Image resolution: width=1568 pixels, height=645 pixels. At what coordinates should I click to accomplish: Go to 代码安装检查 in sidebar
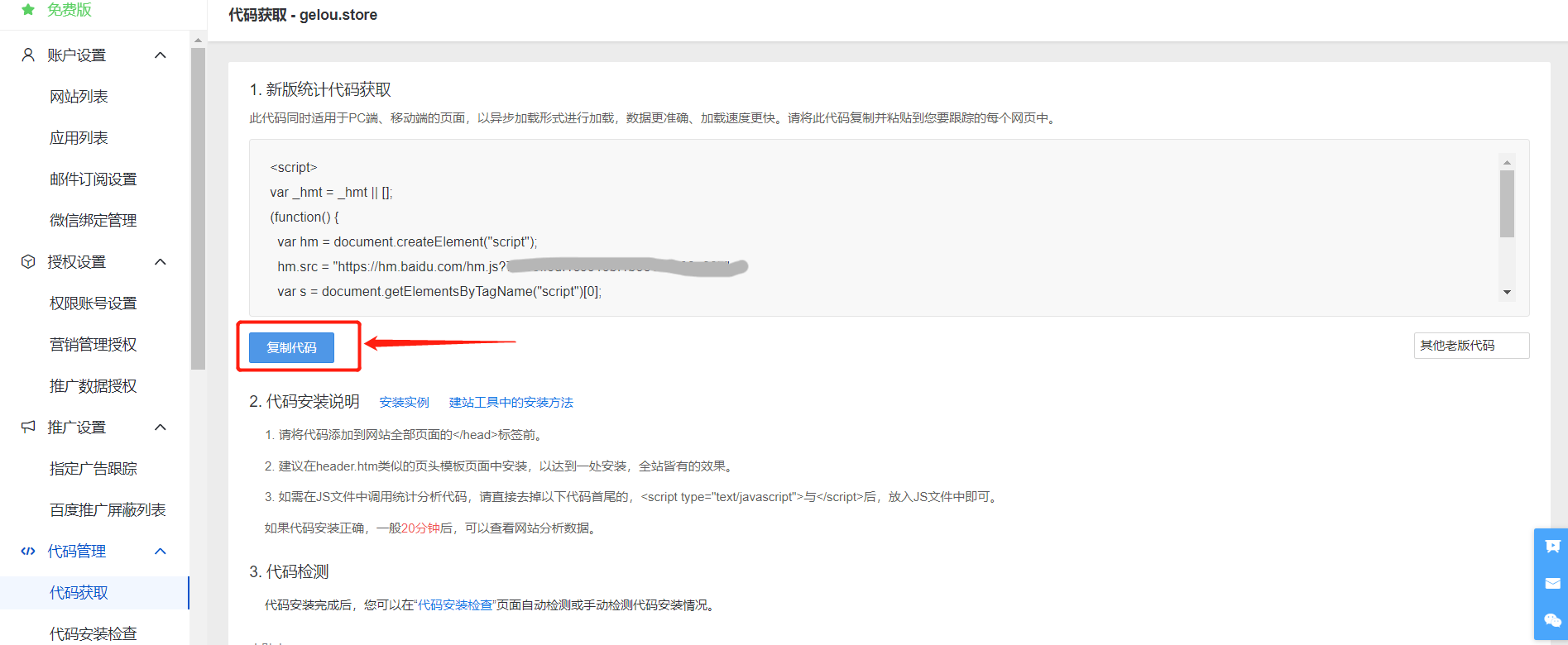click(x=93, y=634)
